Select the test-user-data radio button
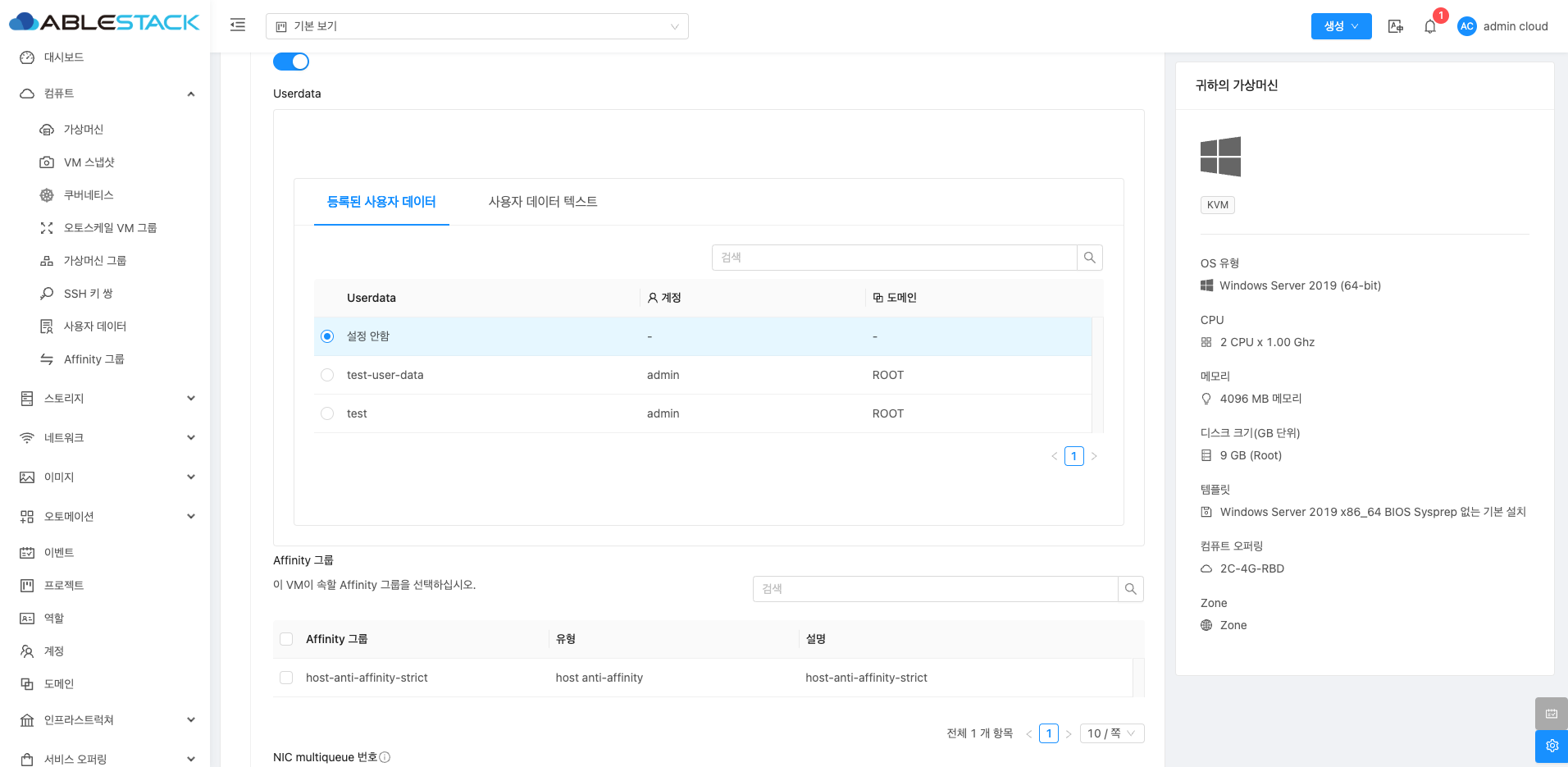The image size is (1568, 767). 327,375
